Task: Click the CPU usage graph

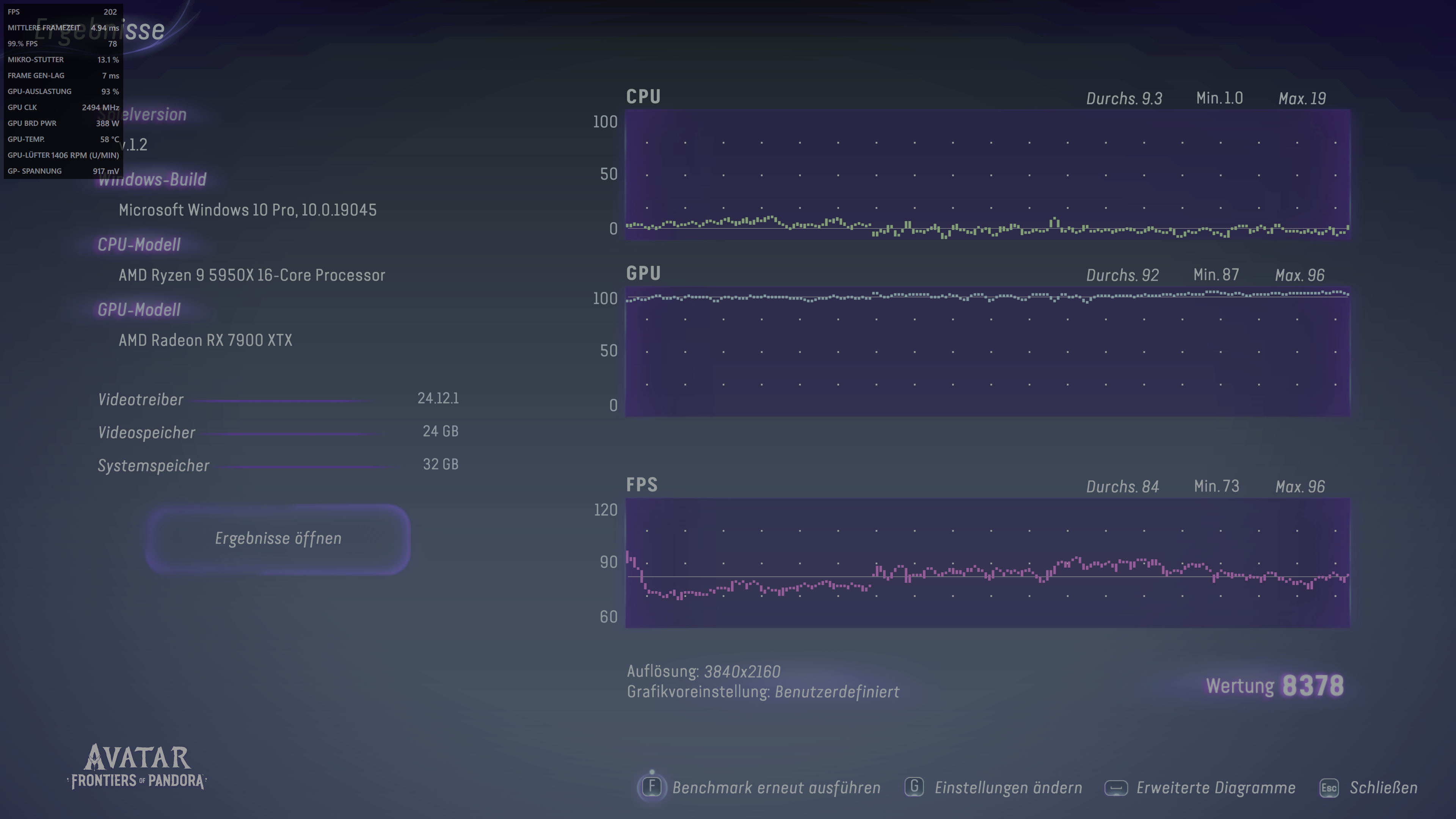Action: [987, 175]
